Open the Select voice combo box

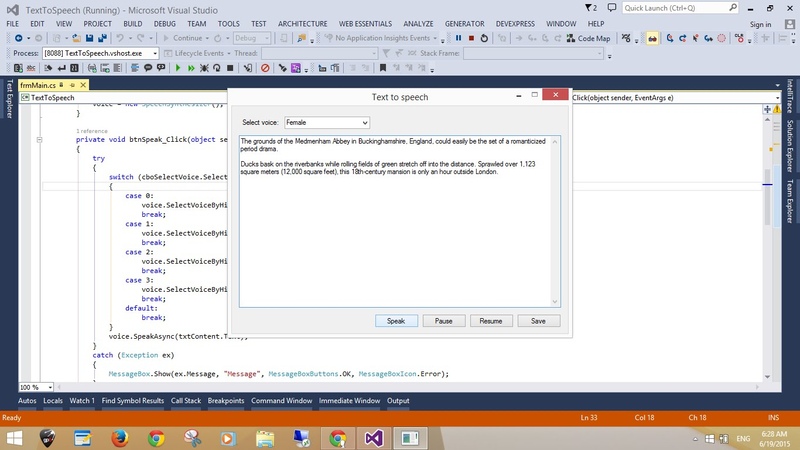click(x=327, y=122)
